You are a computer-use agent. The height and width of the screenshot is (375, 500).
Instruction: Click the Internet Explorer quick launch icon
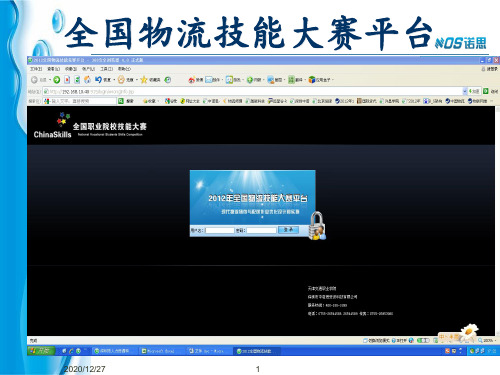(x=71, y=351)
